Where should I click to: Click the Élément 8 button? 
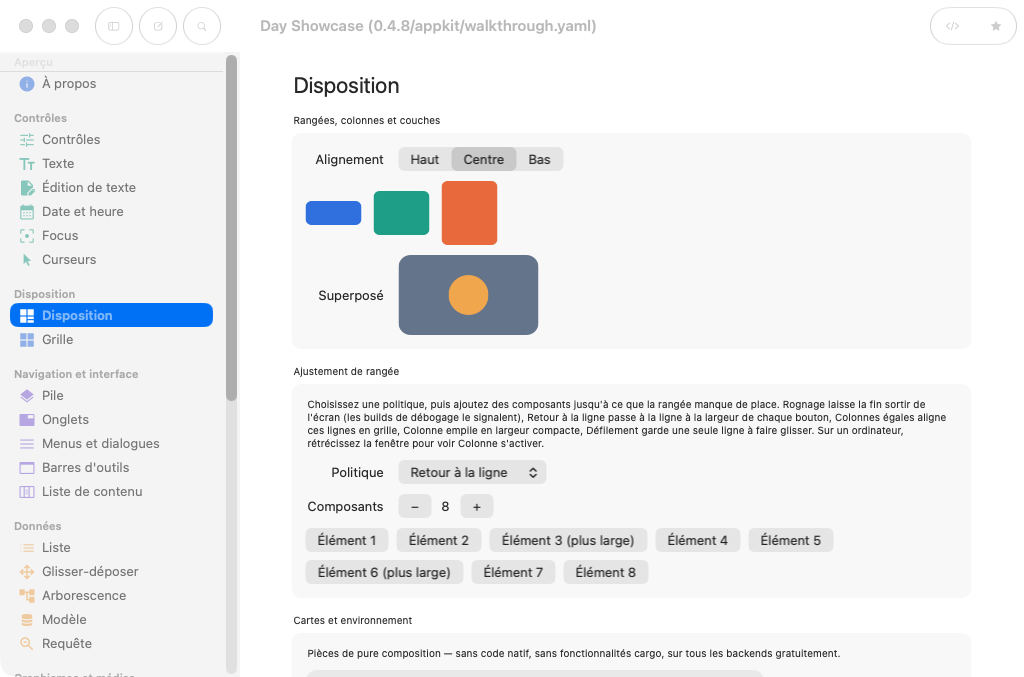(x=605, y=573)
